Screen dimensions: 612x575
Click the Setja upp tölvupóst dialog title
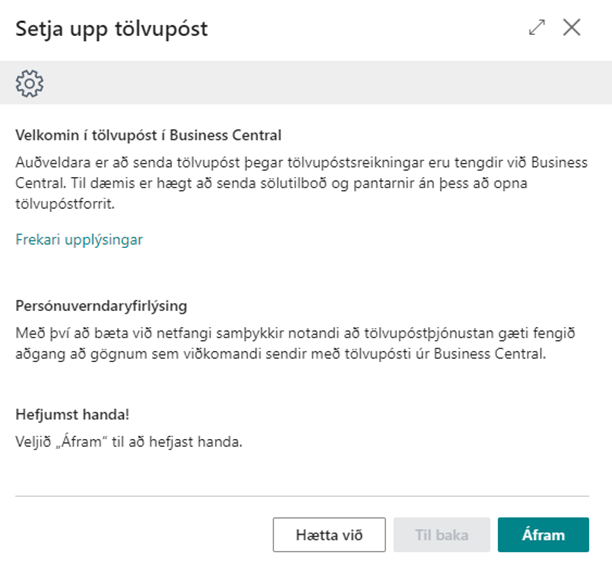click(111, 28)
